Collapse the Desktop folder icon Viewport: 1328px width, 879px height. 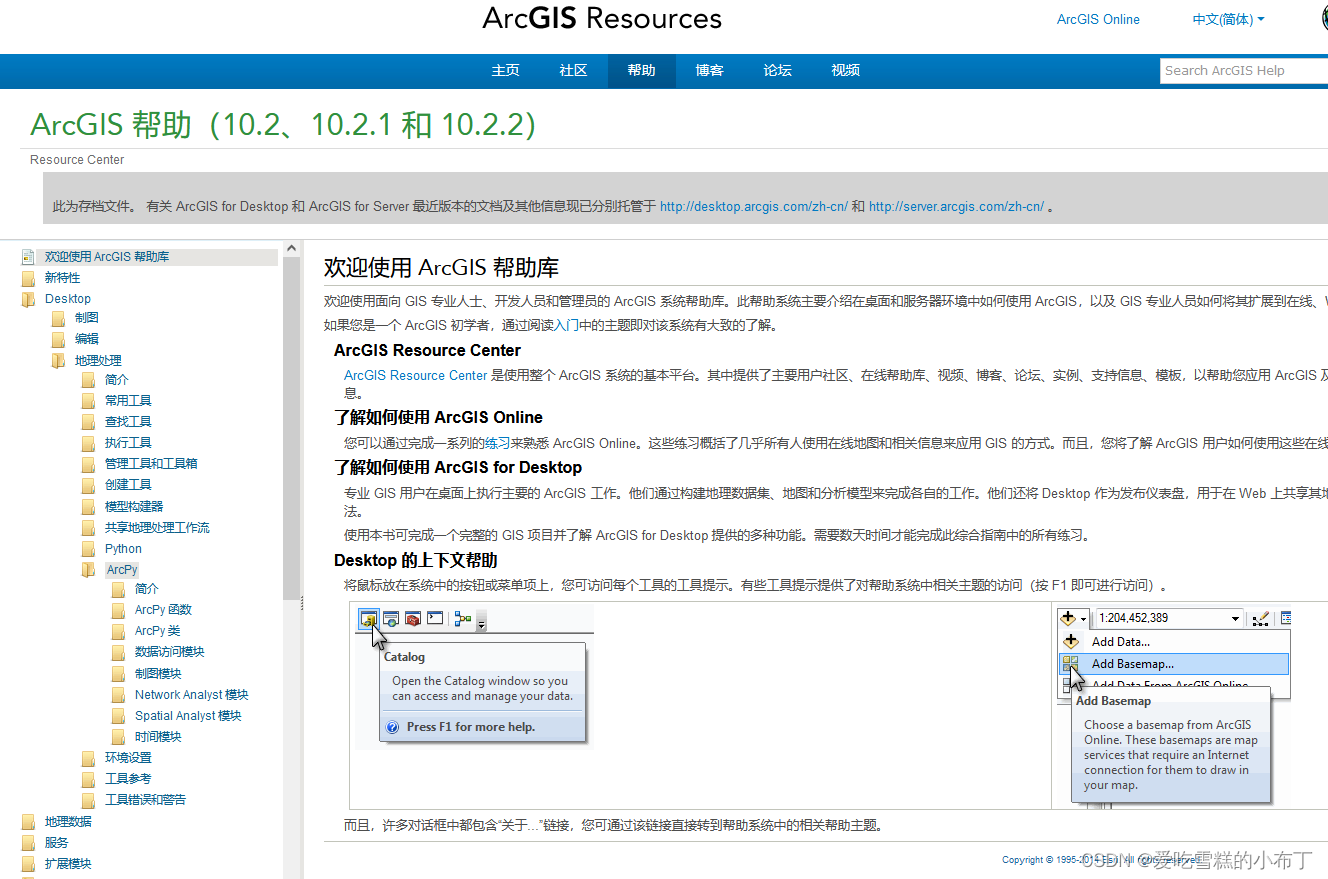[28, 299]
